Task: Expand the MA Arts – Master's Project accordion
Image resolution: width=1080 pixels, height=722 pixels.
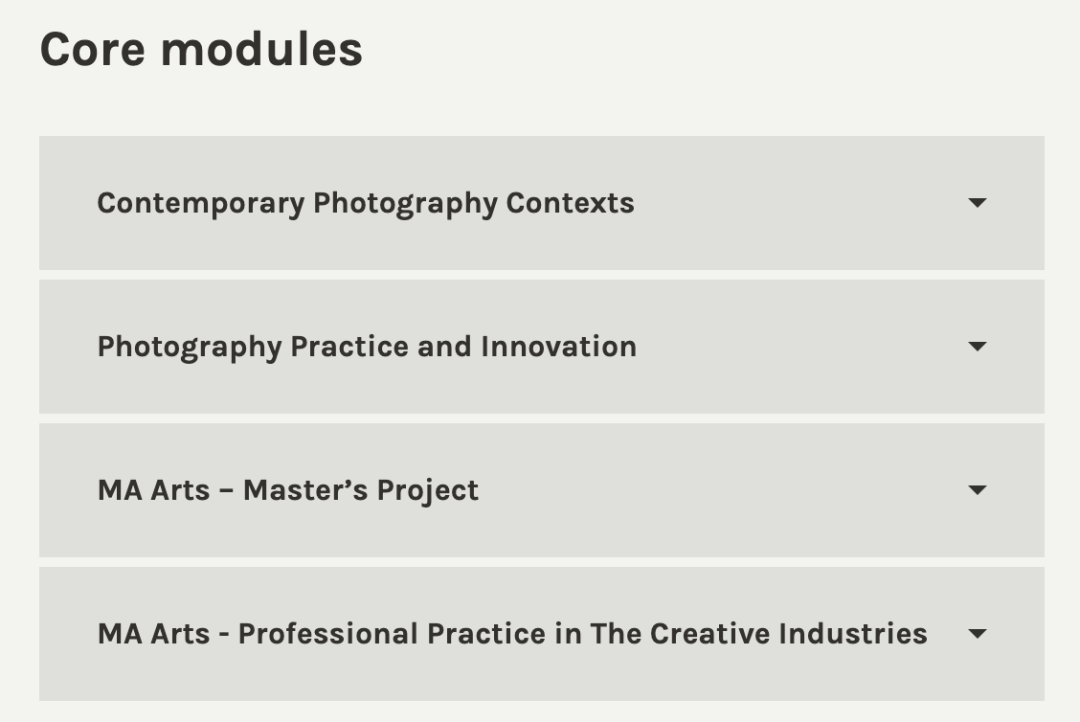Action: (x=541, y=490)
